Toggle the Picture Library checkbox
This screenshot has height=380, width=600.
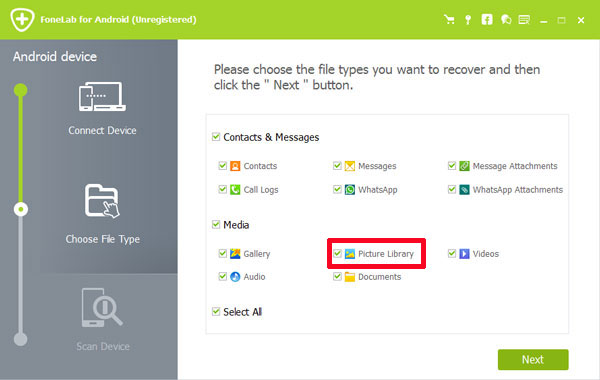click(337, 253)
